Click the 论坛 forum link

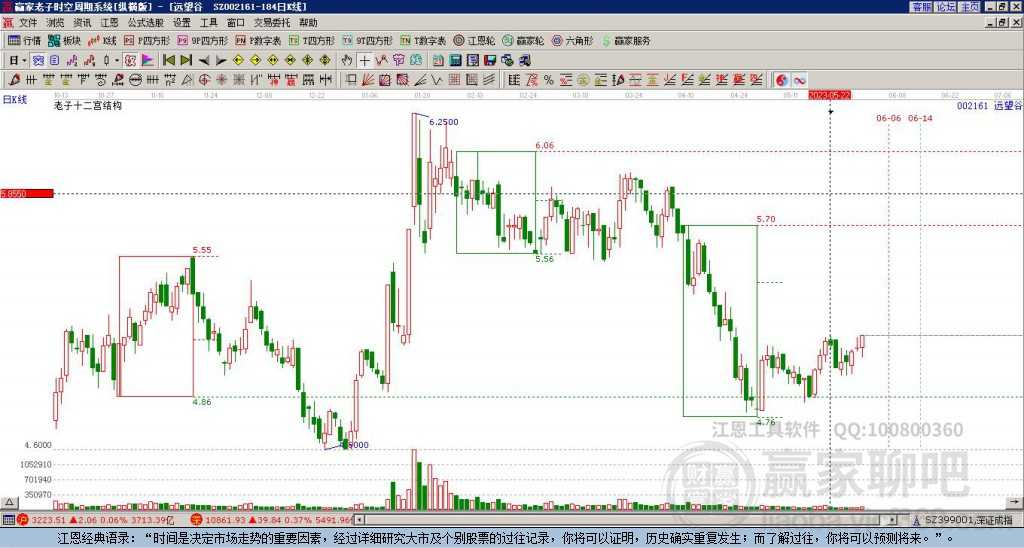point(945,6)
